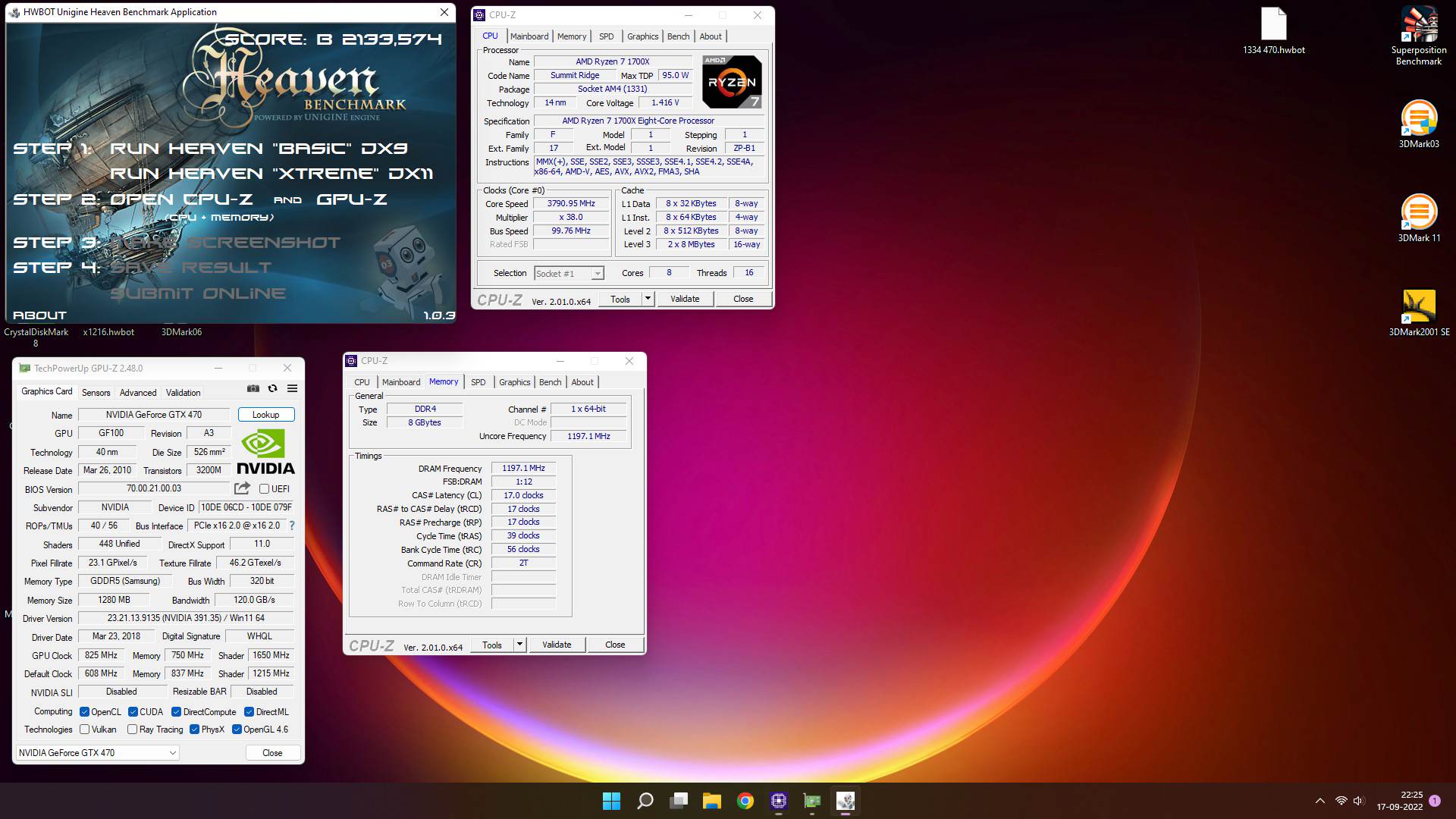Screen dimensions: 1456x819
Task: Click the NVIDIA logo in GPU-Z
Action: click(265, 452)
